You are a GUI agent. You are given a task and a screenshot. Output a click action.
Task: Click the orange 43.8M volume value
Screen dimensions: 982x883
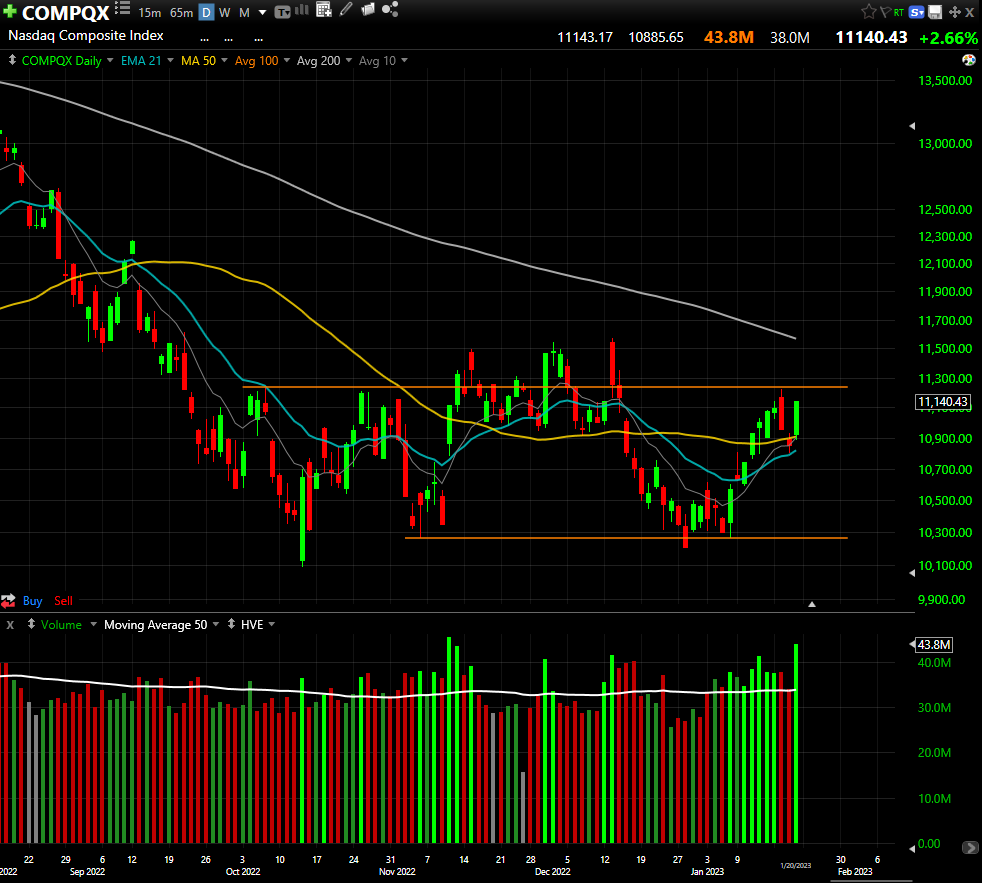tap(728, 37)
